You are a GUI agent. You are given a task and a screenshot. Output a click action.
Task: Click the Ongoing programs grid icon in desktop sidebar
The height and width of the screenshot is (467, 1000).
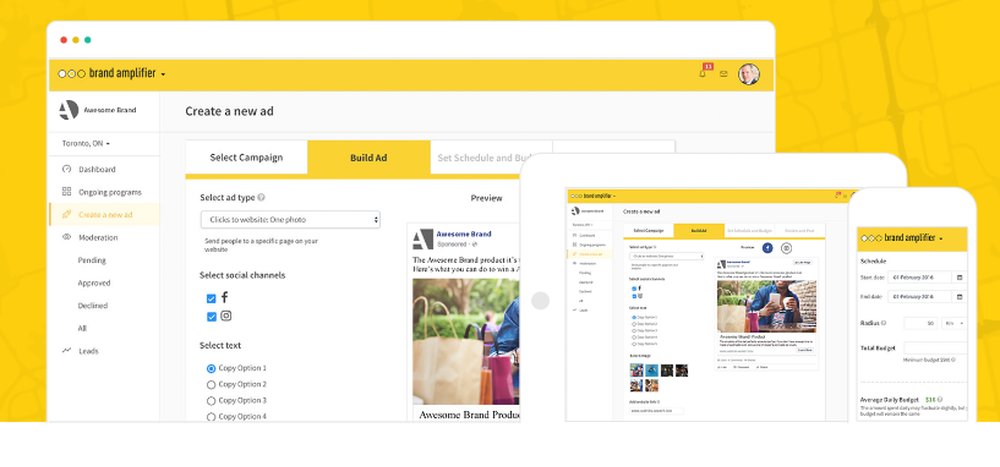pos(66,191)
